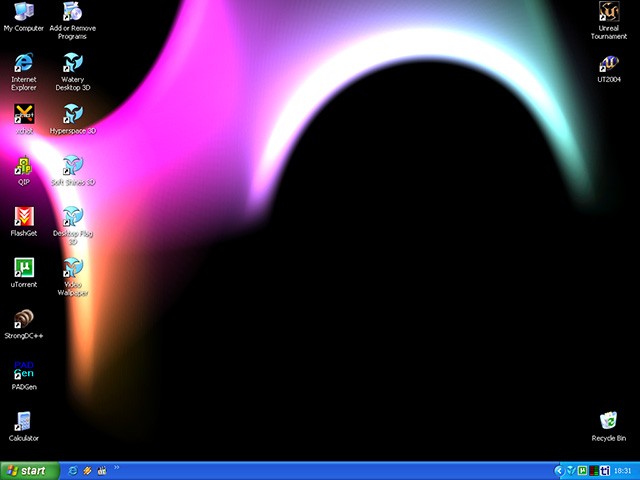
Task: Select the PADGen shortcut
Action: [x=24, y=376]
